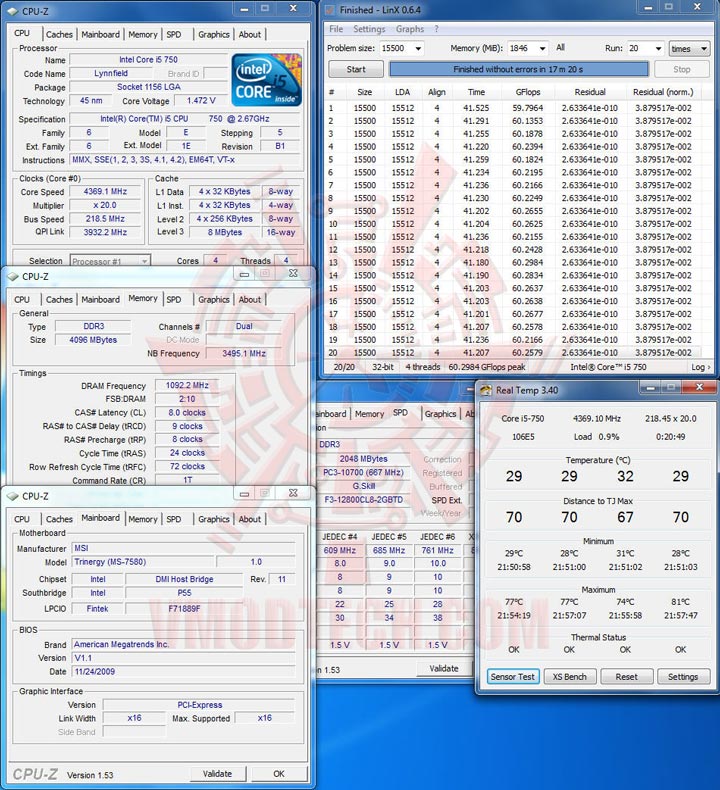Open the Problem size dropdown in LinX
The height and width of the screenshot is (790, 720).
[x=418, y=48]
